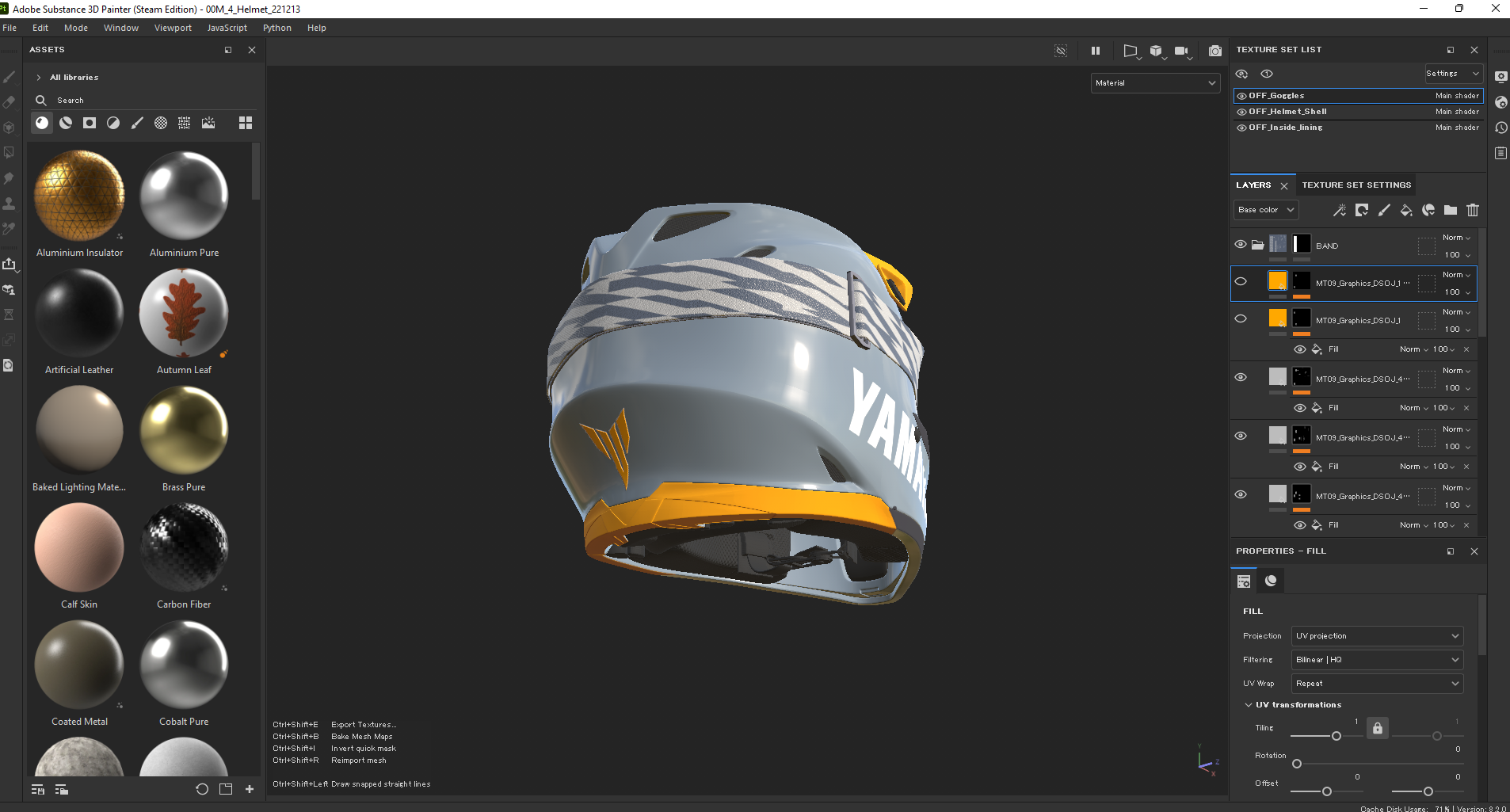Toggle visibility of selected MT09_Graphics_DSOJ_1 layer
The width and height of the screenshot is (1510, 812).
pos(1241,281)
